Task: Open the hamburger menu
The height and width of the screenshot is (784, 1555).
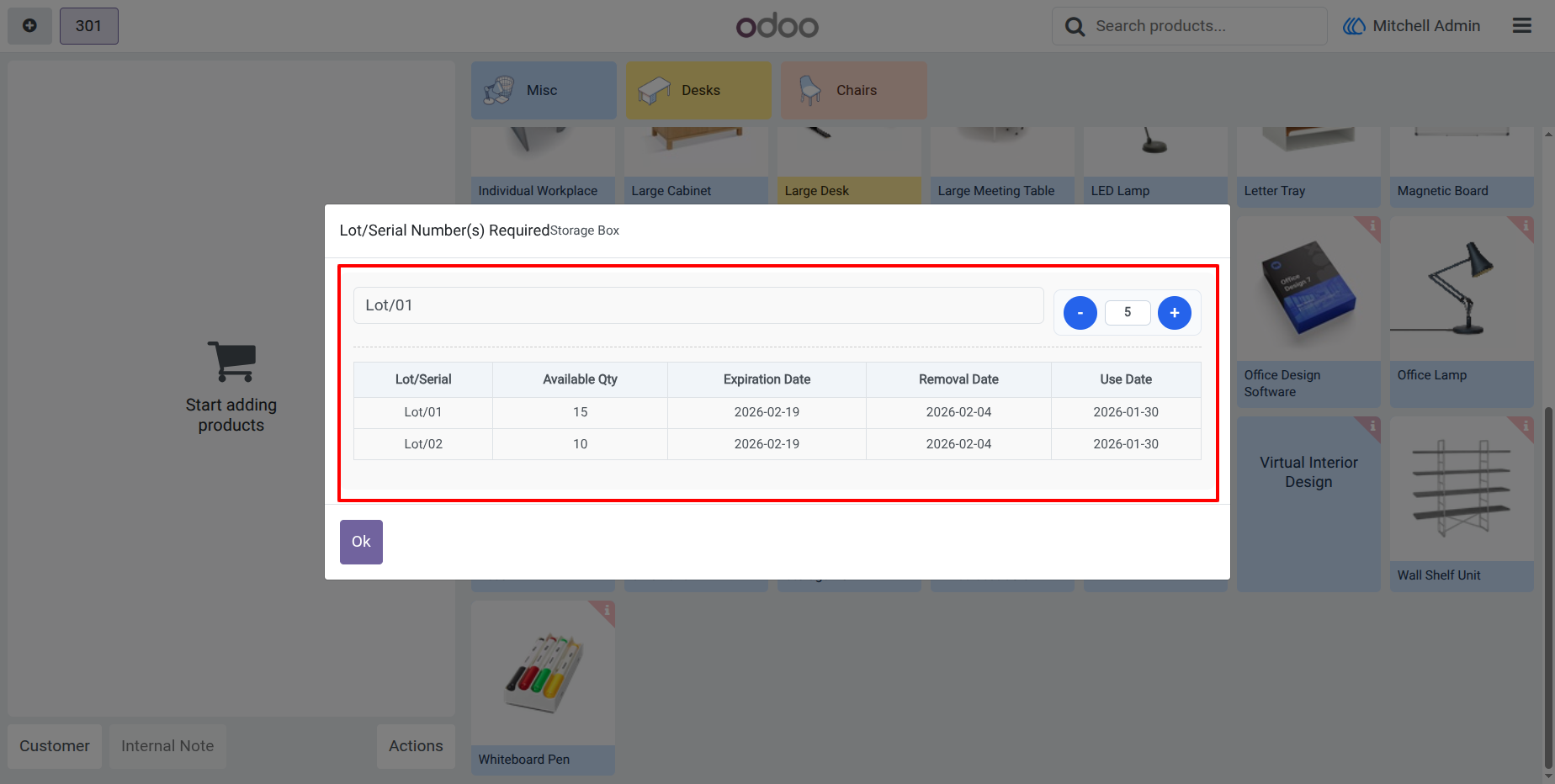Action: pyautogui.click(x=1521, y=26)
